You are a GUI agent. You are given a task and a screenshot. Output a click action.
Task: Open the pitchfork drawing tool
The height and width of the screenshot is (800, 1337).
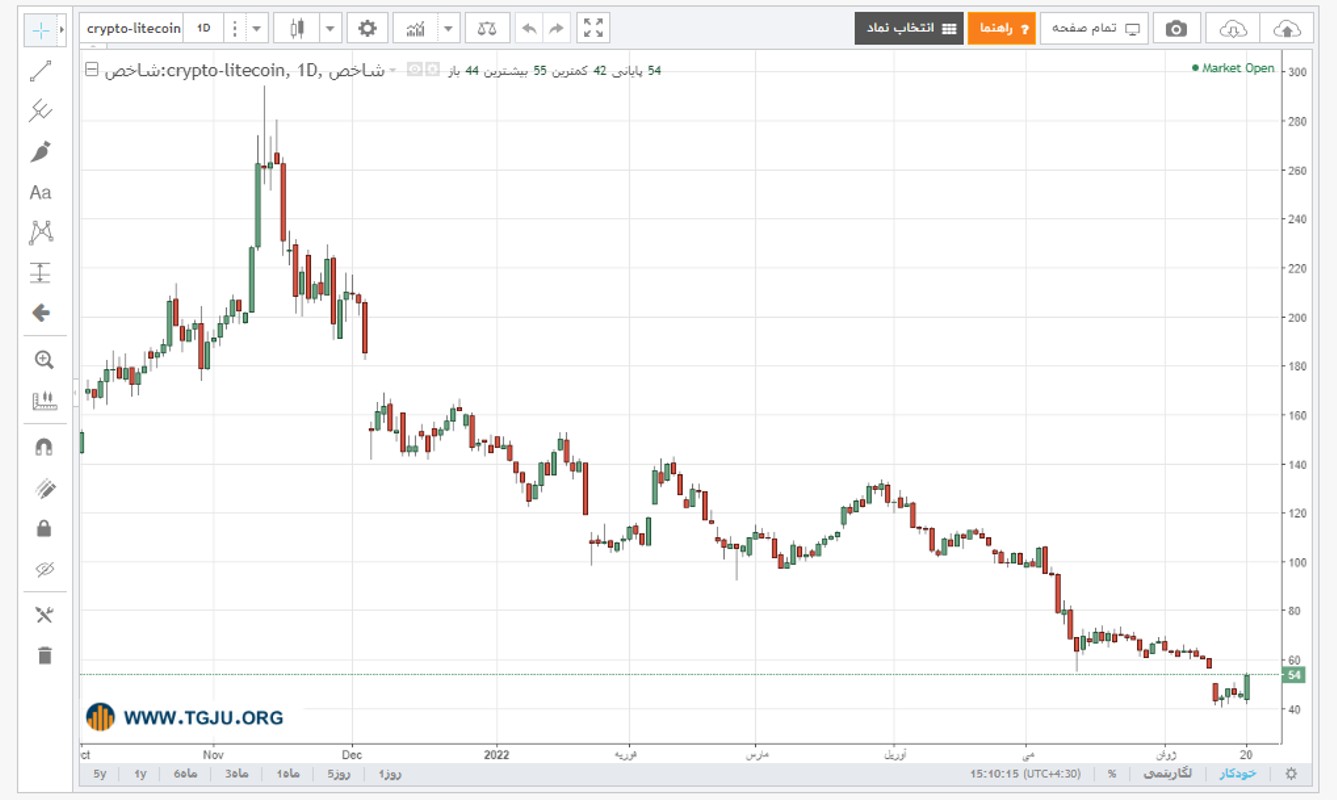pos(41,111)
